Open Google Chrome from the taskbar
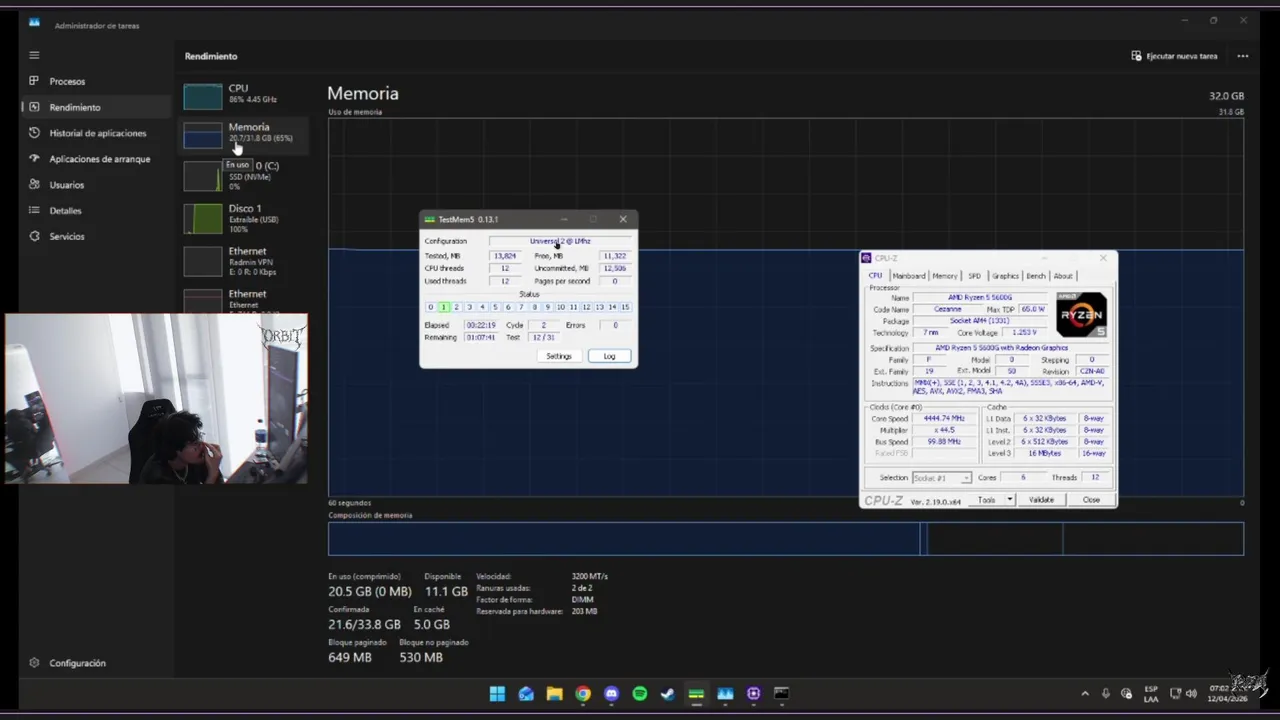 tap(583, 694)
